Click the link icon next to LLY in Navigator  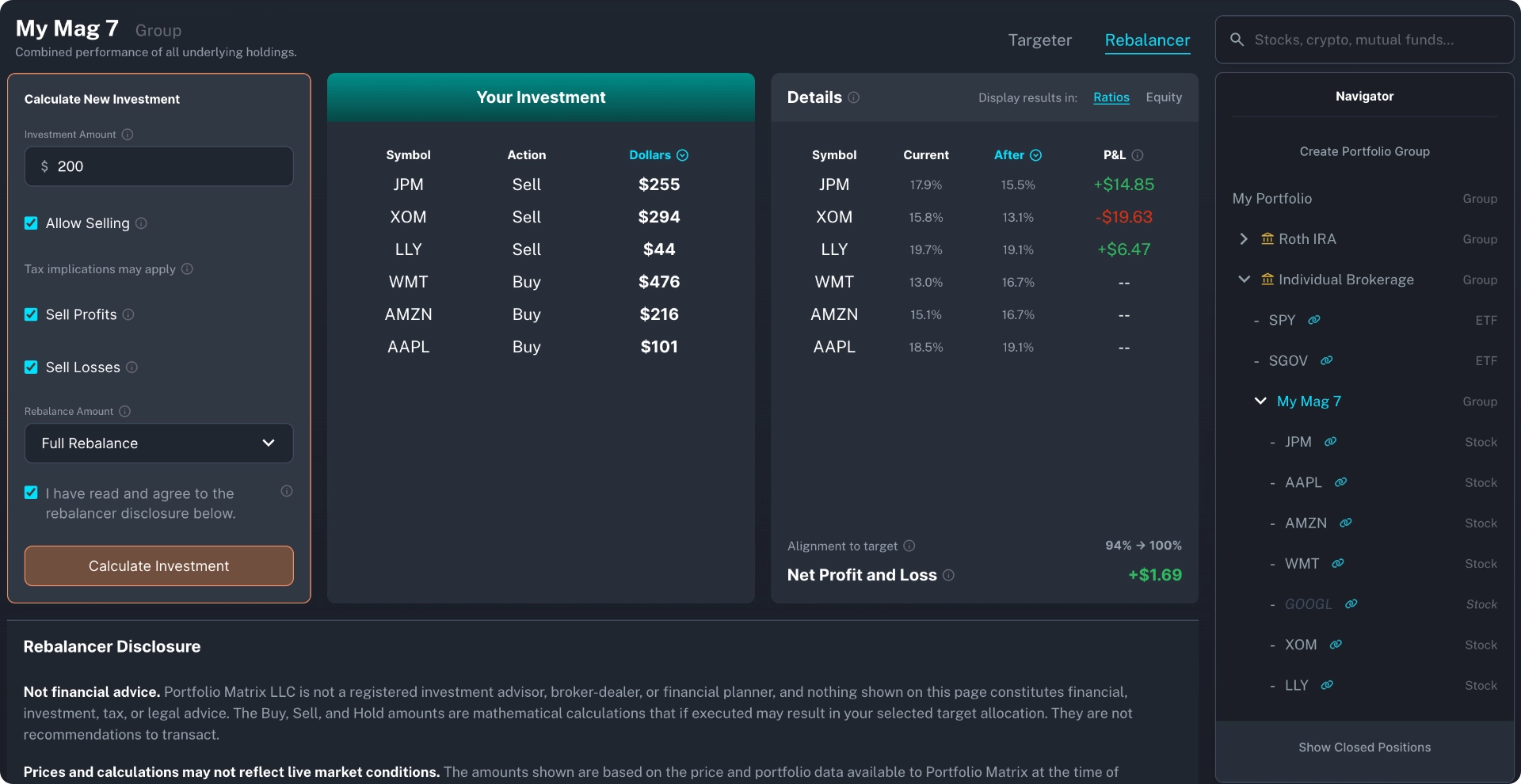click(1327, 685)
